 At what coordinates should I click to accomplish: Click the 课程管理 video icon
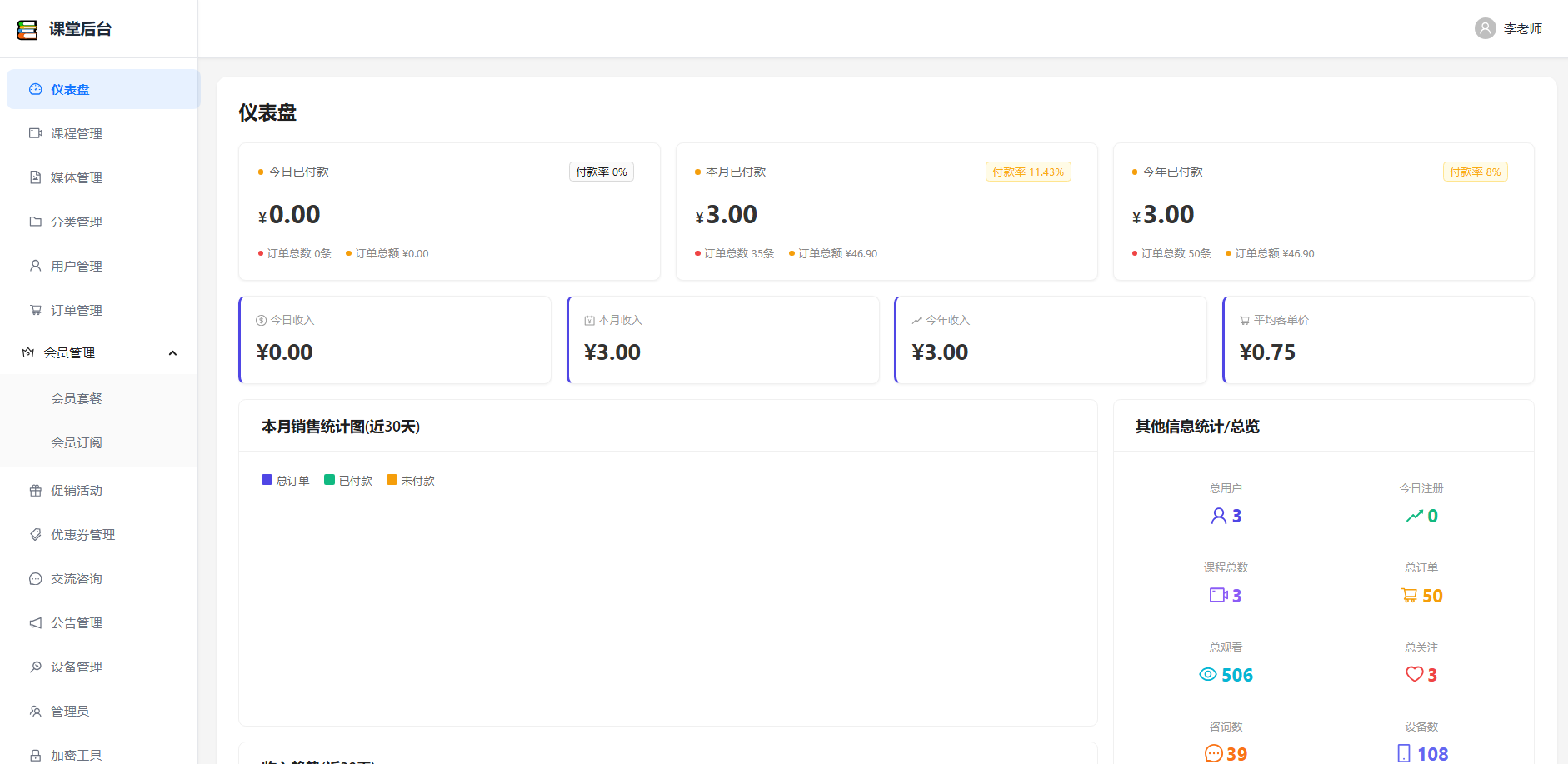(x=35, y=133)
